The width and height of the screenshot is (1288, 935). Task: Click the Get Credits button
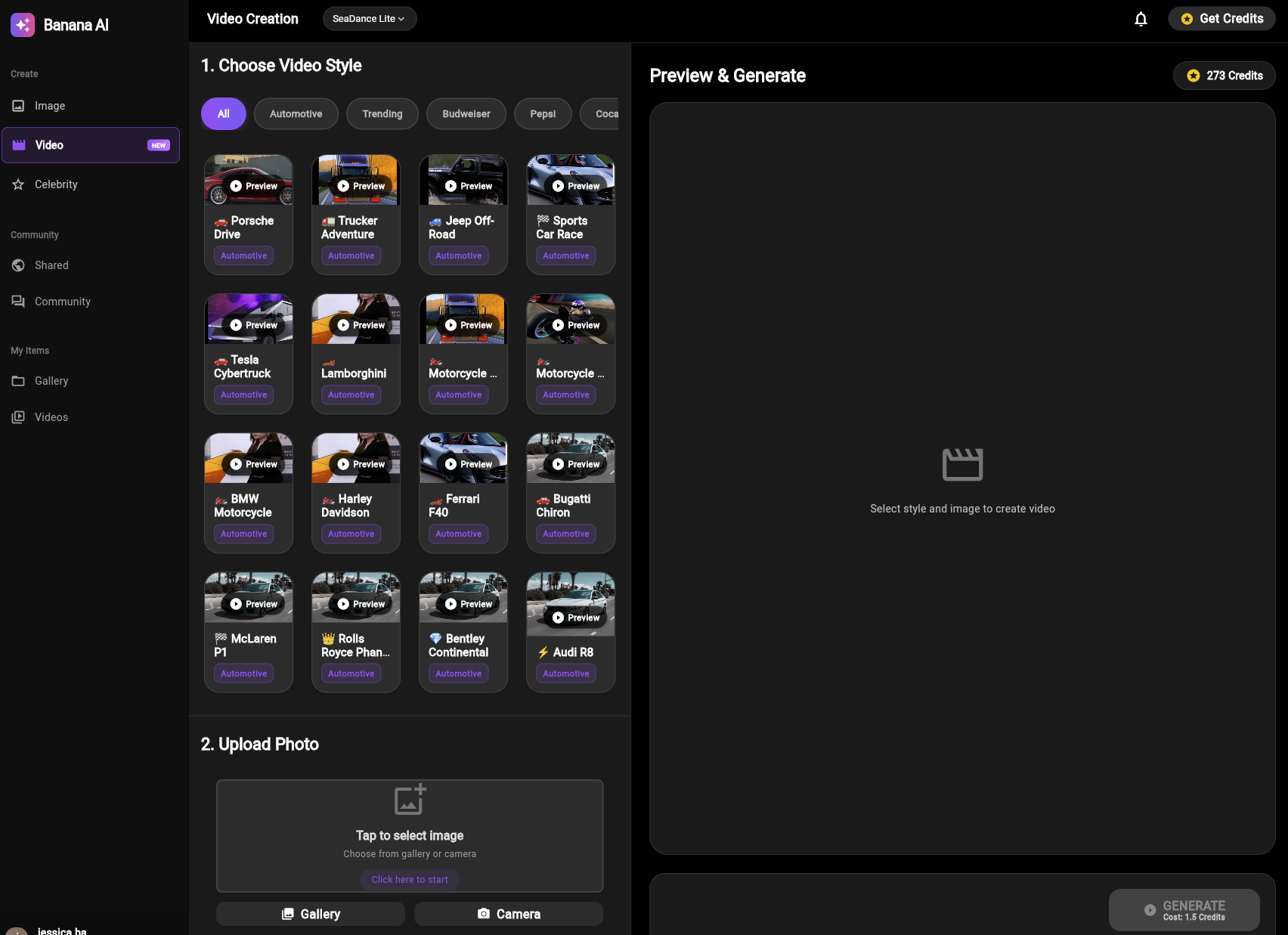1222,19
